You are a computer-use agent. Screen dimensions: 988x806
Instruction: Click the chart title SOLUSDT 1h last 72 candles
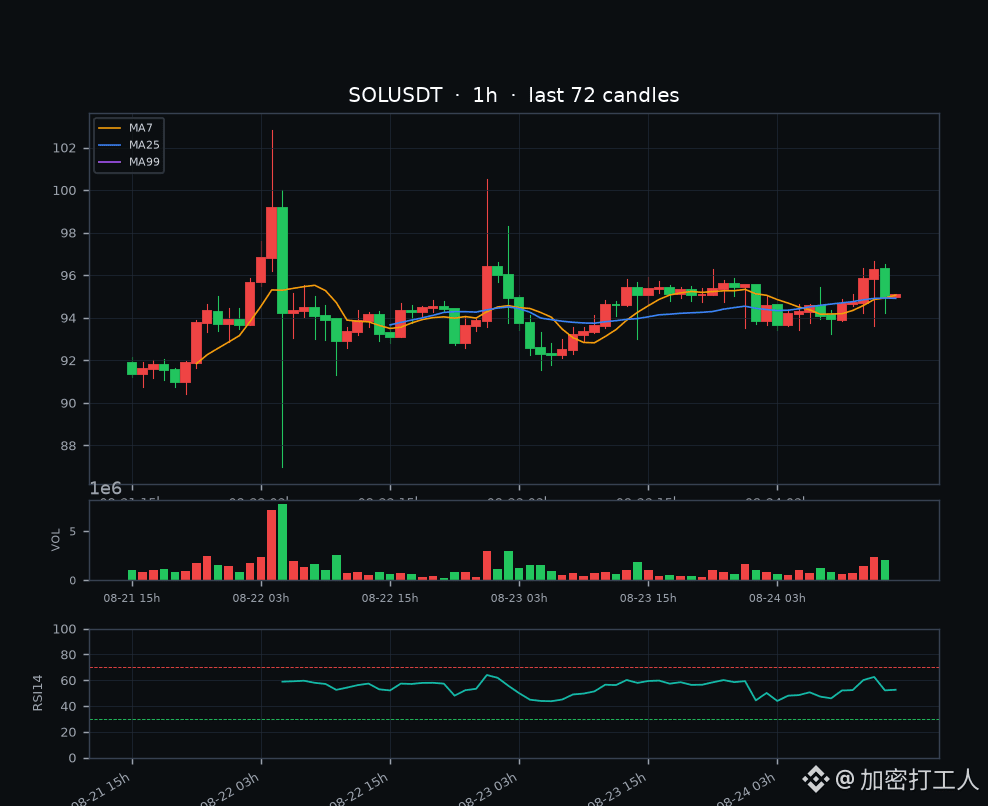(x=514, y=95)
